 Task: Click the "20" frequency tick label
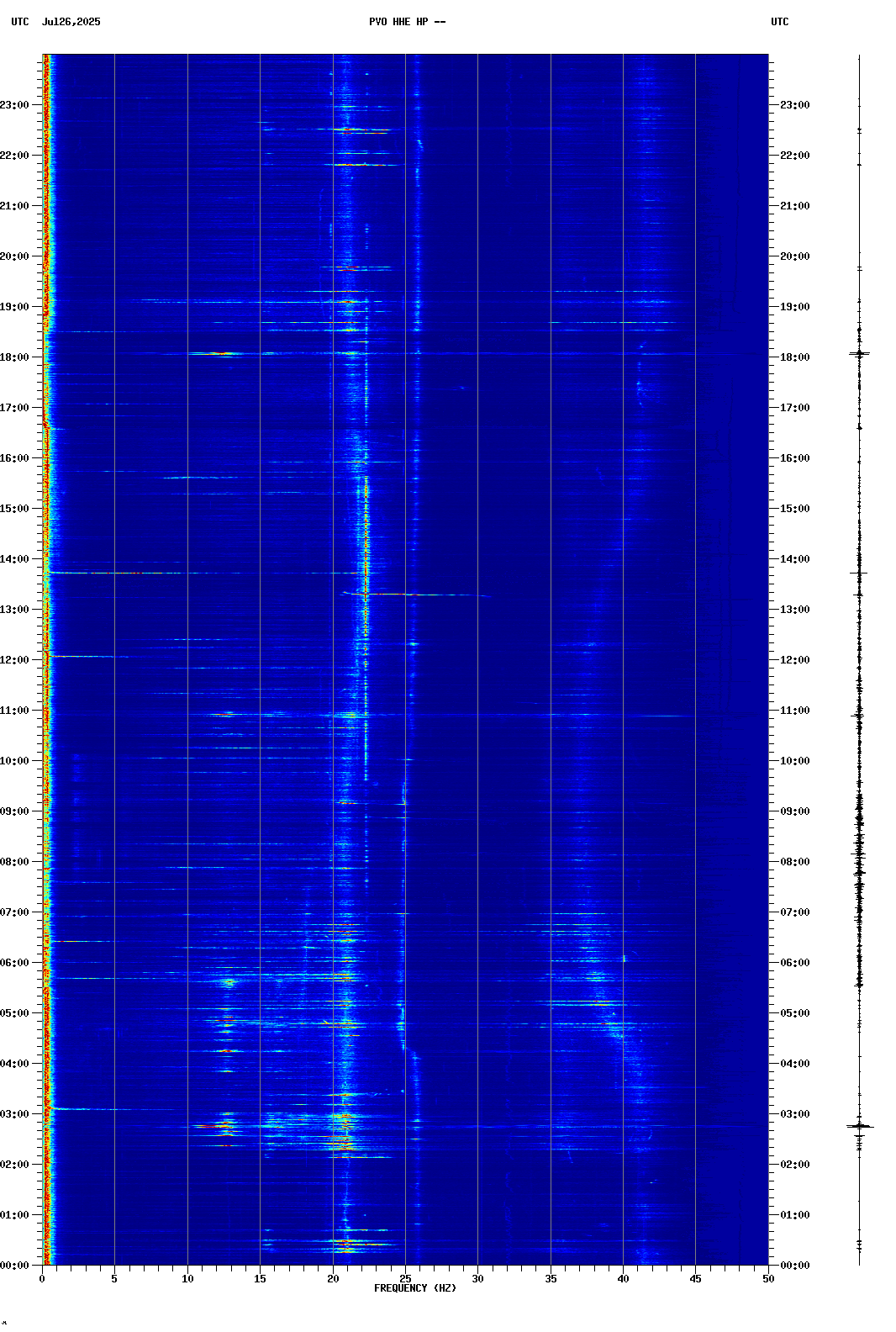click(333, 1279)
